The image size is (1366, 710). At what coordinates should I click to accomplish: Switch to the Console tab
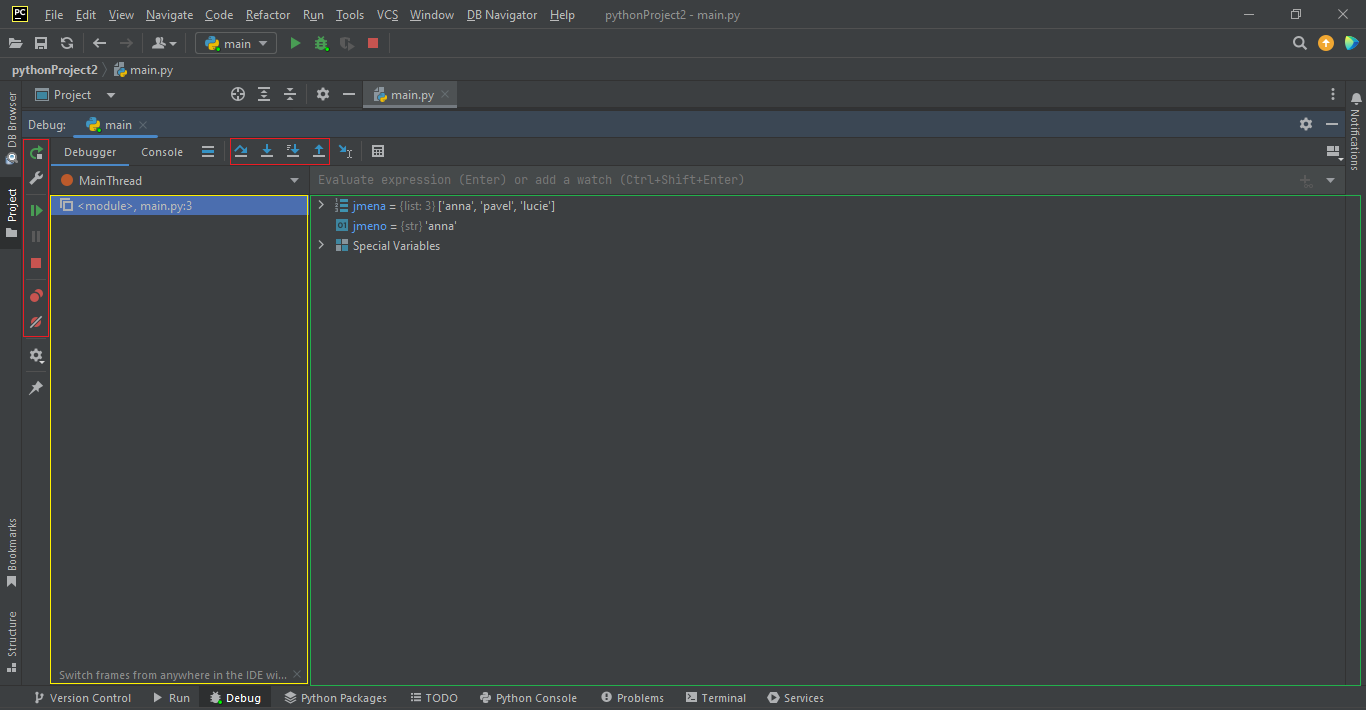coord(161,152)
